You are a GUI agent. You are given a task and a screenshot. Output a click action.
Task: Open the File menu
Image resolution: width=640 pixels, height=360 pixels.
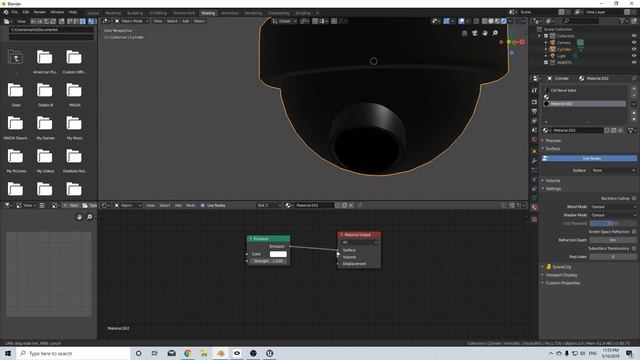[x=15, y=12]
